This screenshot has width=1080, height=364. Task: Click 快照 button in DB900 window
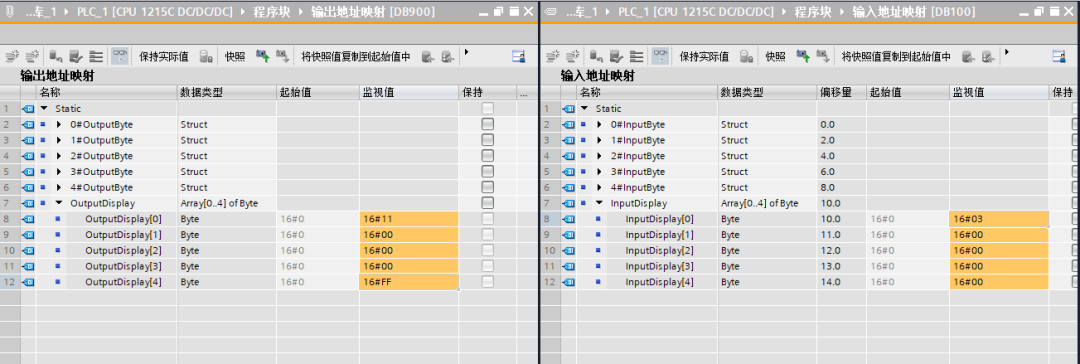(x=236, y=57)
